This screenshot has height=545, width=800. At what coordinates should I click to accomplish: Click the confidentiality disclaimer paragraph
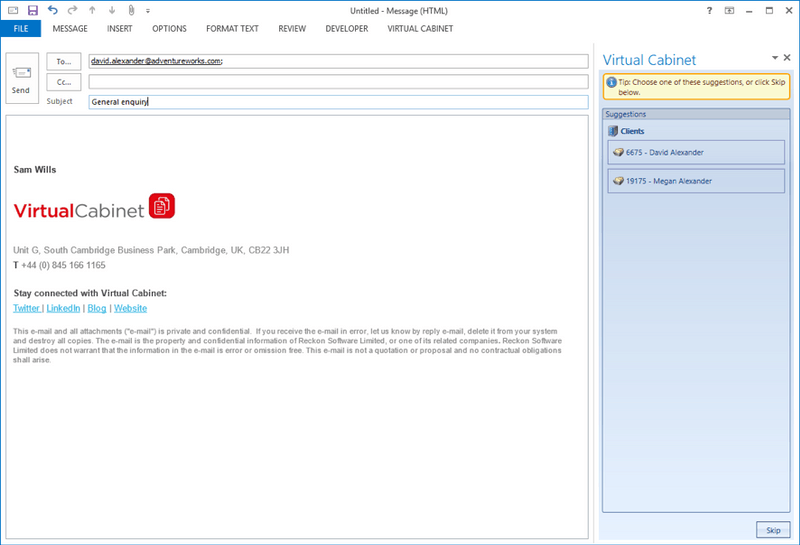287,345
